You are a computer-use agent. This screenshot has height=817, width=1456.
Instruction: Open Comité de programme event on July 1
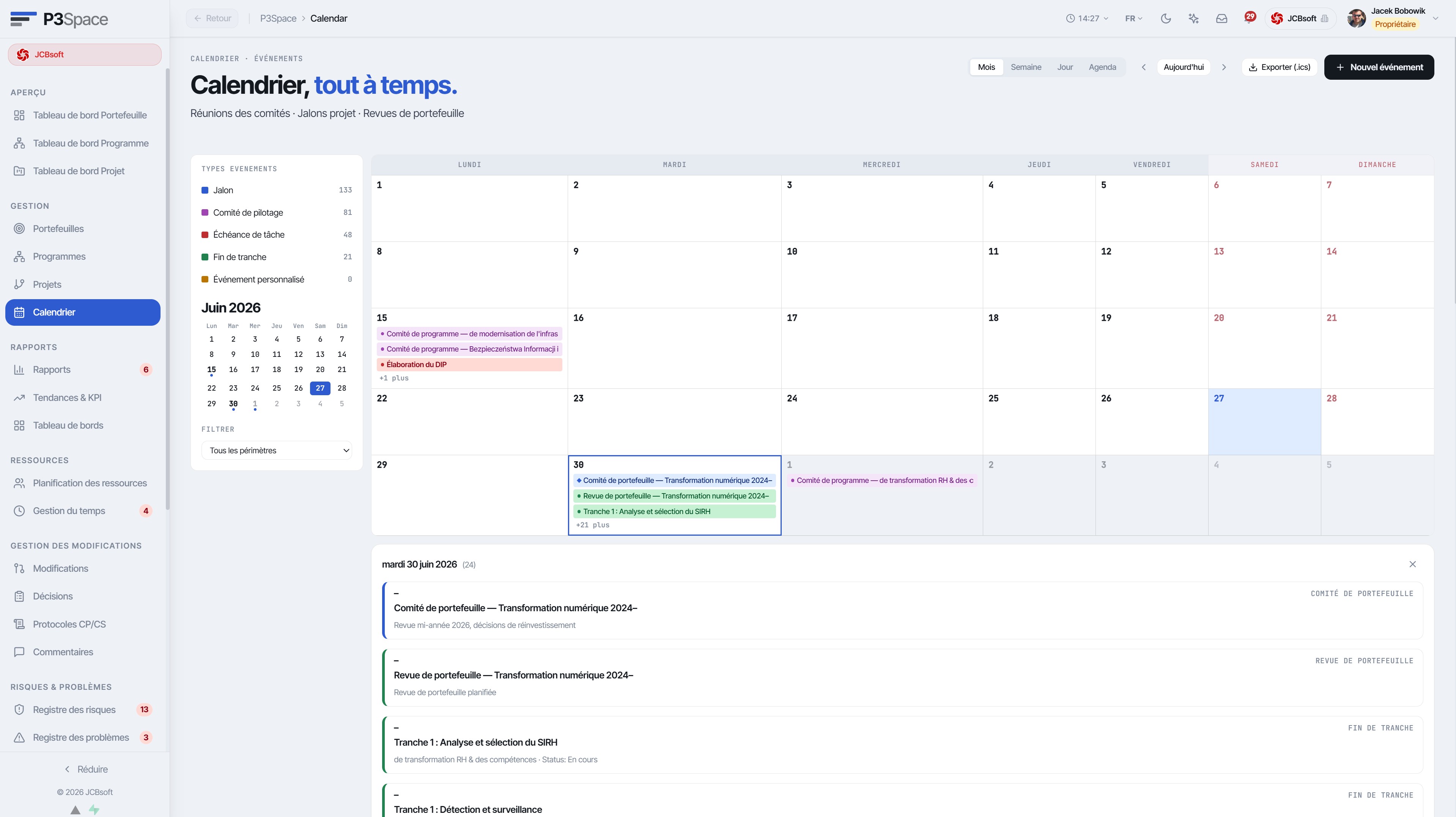(x=882, y=481)
